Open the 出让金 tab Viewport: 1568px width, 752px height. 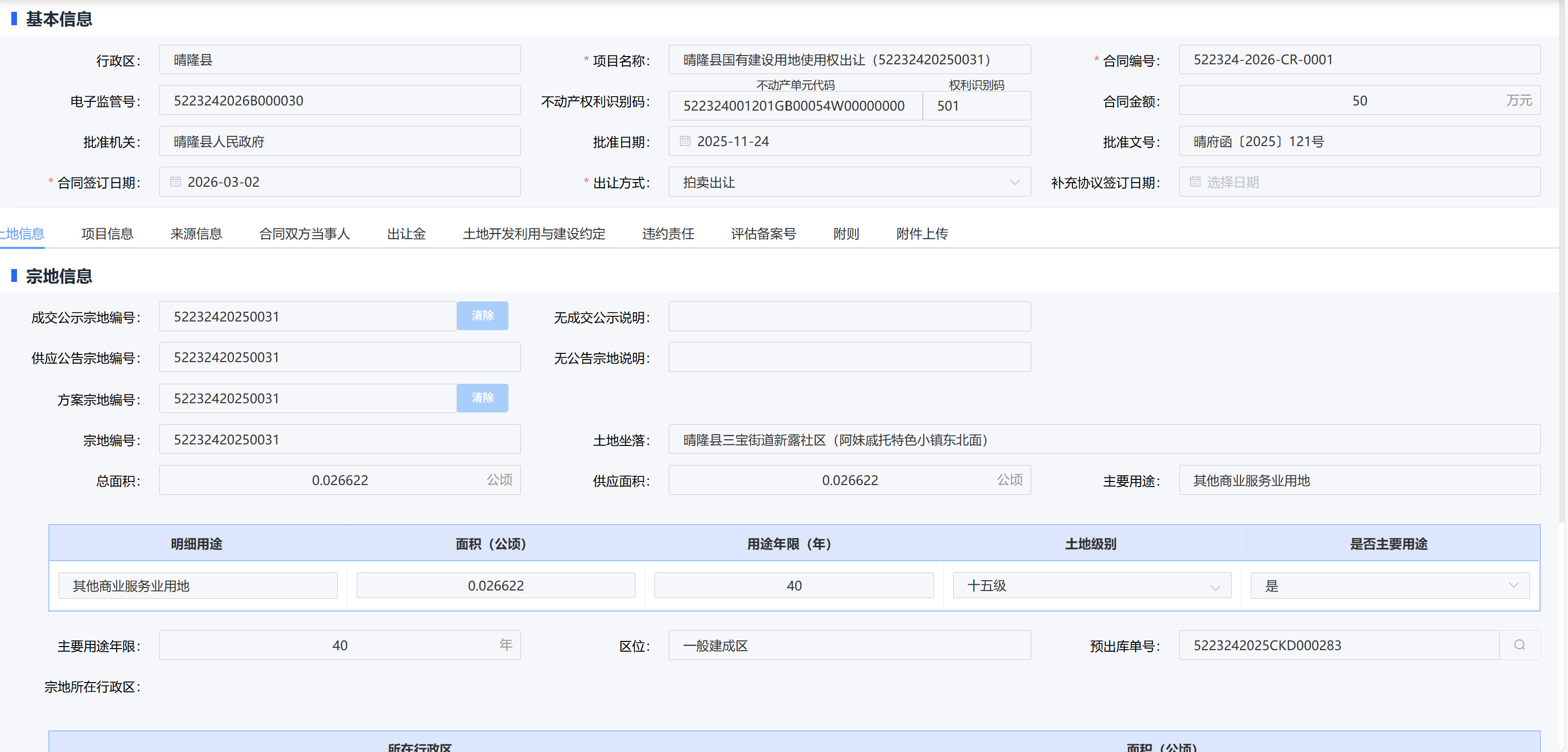(x=406, y=234)
